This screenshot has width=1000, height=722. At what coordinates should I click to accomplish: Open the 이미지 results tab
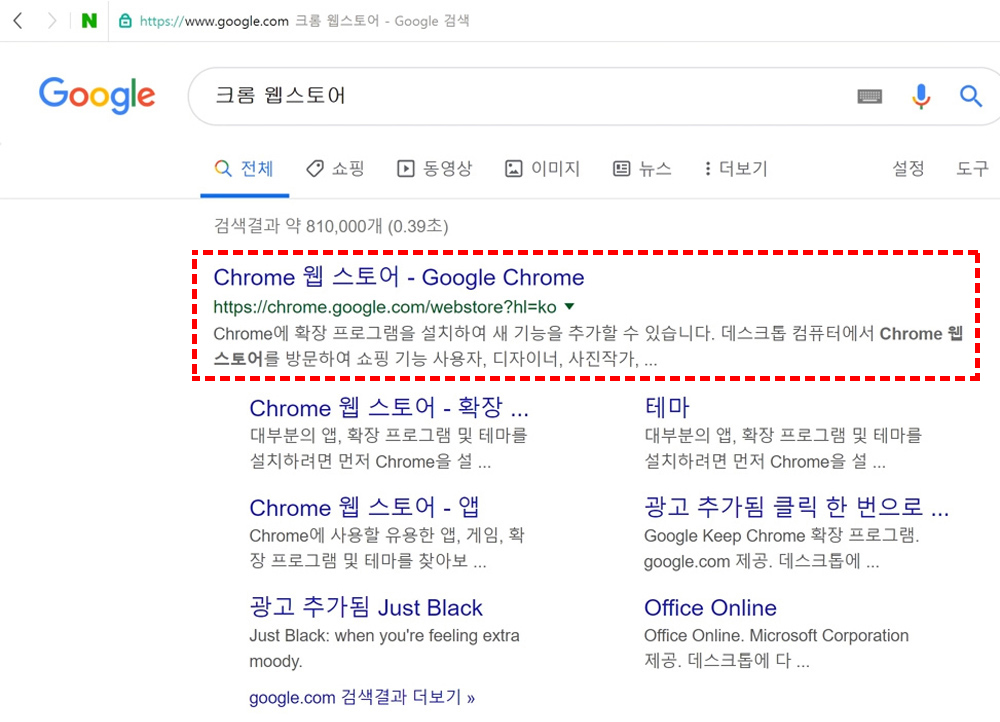click(x=543, y=168)
